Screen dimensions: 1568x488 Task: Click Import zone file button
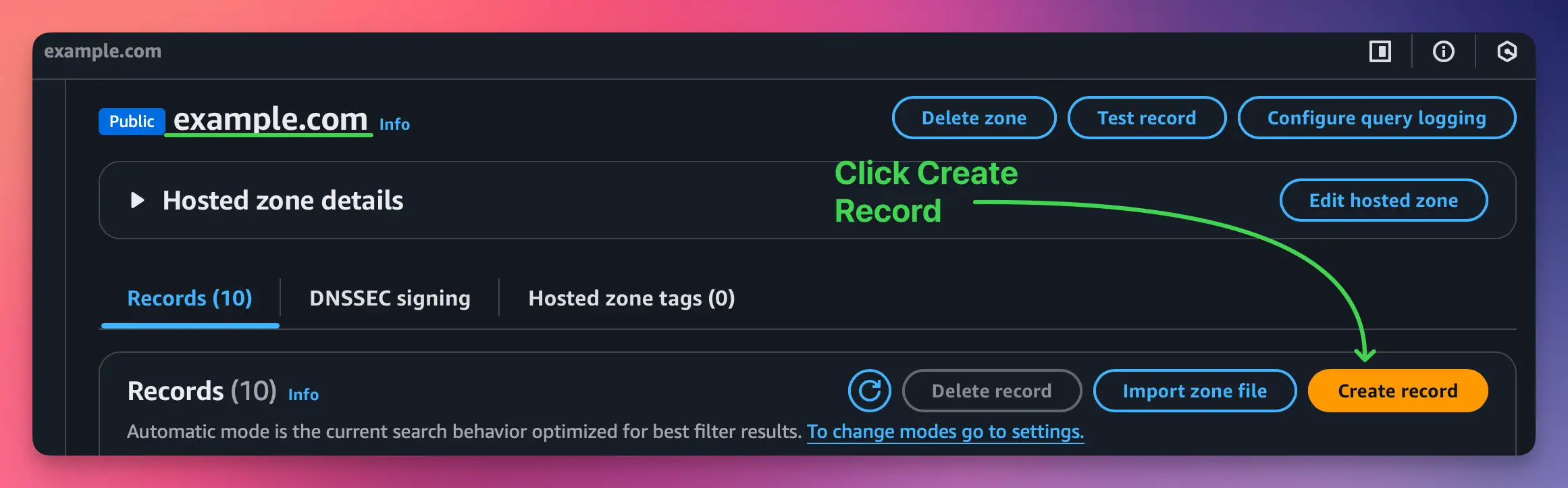[x=1194, y=391]
